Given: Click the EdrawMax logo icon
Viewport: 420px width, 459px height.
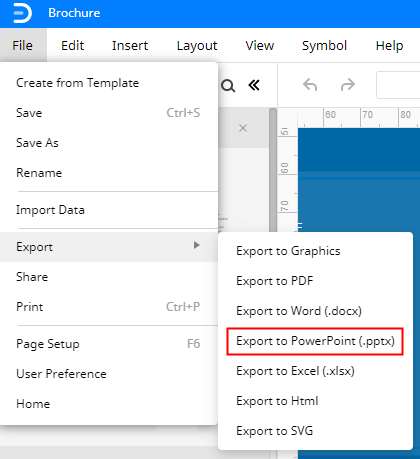Looking at the screenshot, I should (22, 13).
